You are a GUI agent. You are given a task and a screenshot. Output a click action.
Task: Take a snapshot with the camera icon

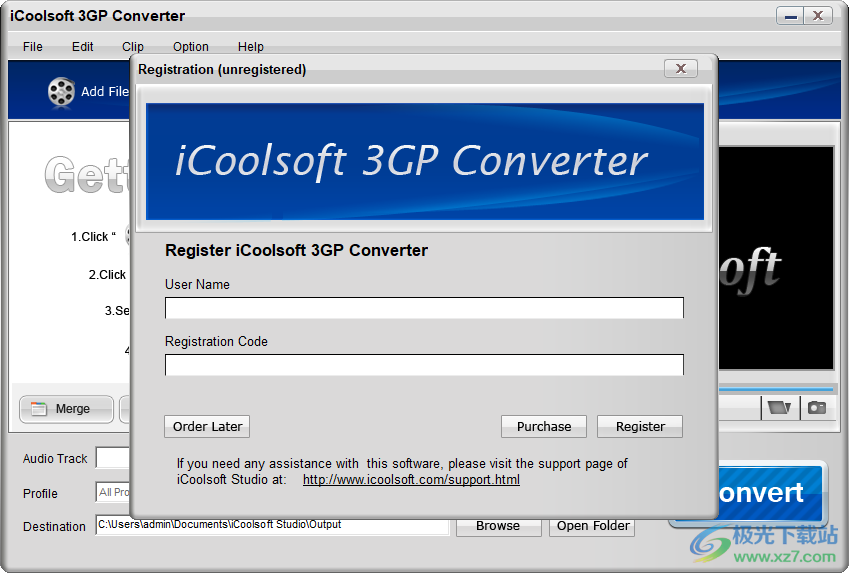(x=817, y=407)
